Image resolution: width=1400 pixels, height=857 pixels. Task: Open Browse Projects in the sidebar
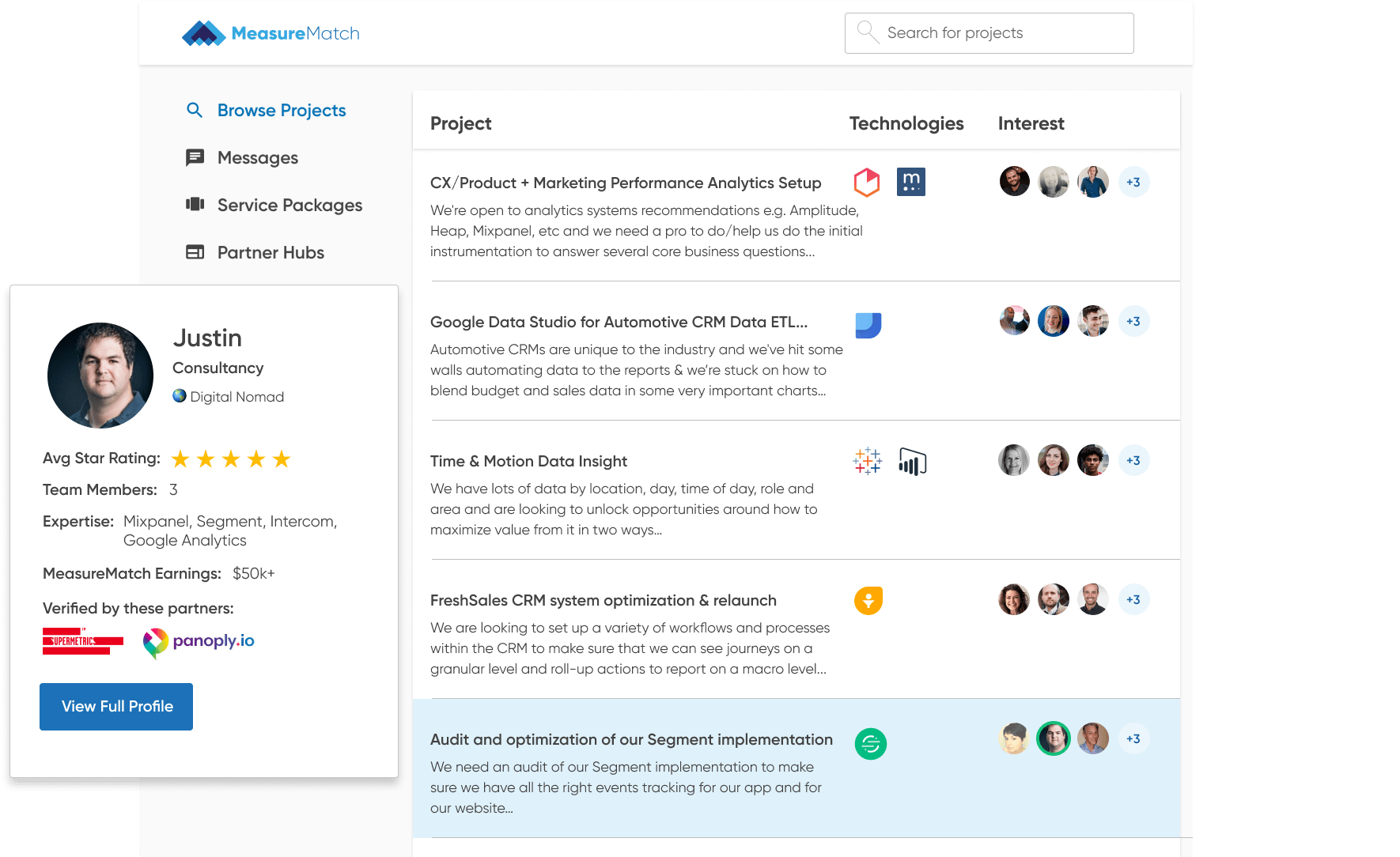coord(281,111)
